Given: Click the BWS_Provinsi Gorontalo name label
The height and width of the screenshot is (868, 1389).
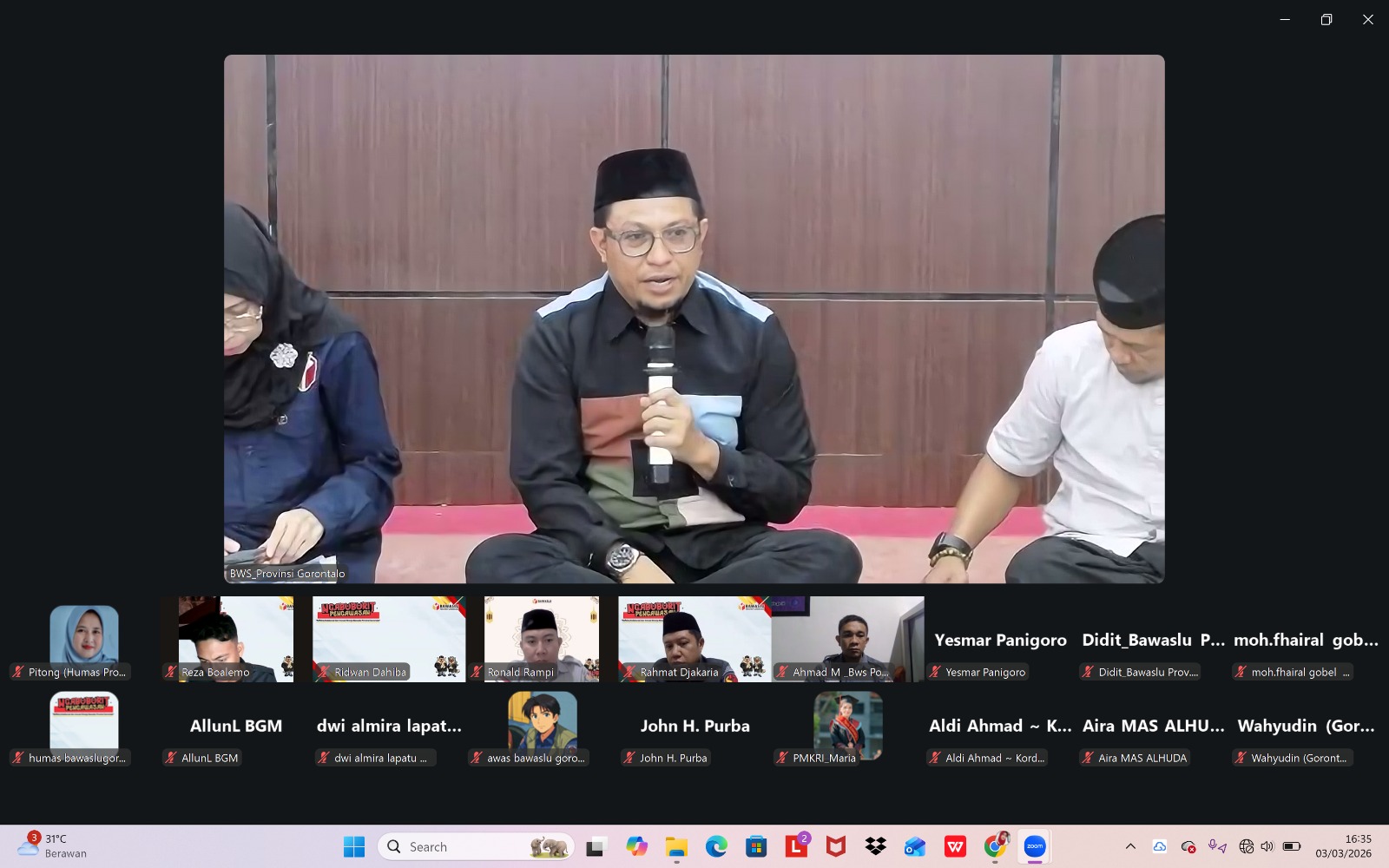Looking at the screenshot, I should 287,574.
